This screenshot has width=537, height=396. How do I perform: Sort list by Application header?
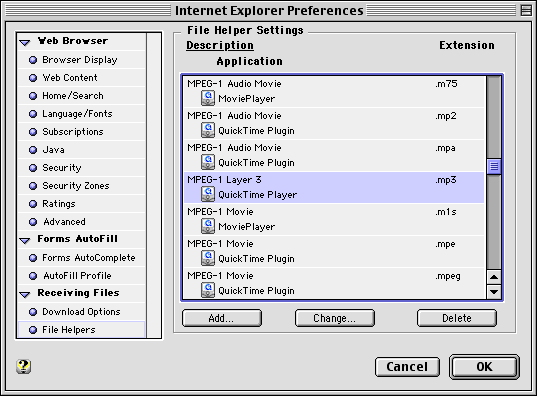click(250, 61)
